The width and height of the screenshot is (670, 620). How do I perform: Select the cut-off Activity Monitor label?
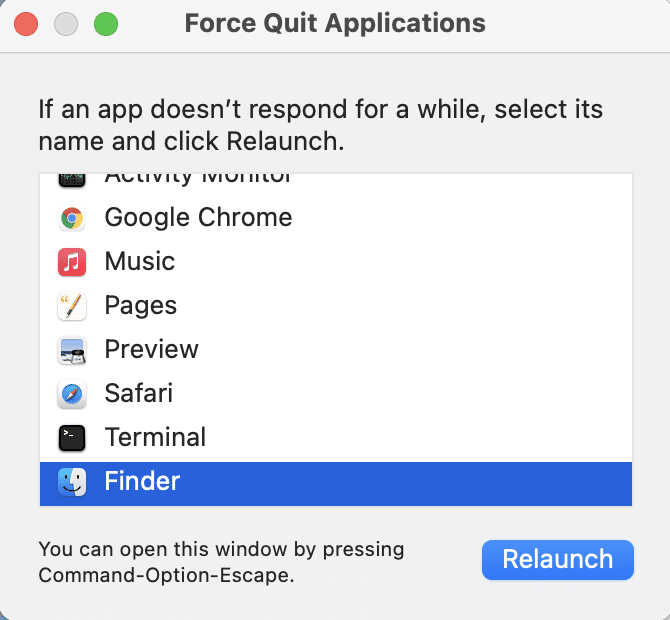(198, 180)
